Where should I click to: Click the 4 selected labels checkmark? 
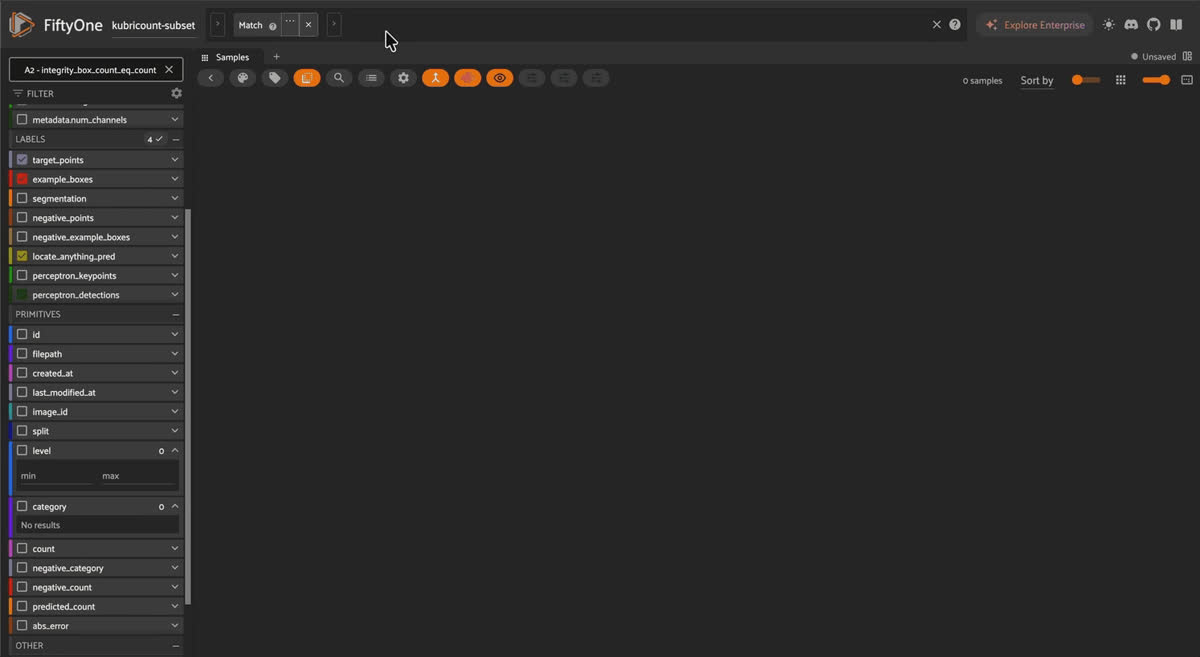point(155,140)
